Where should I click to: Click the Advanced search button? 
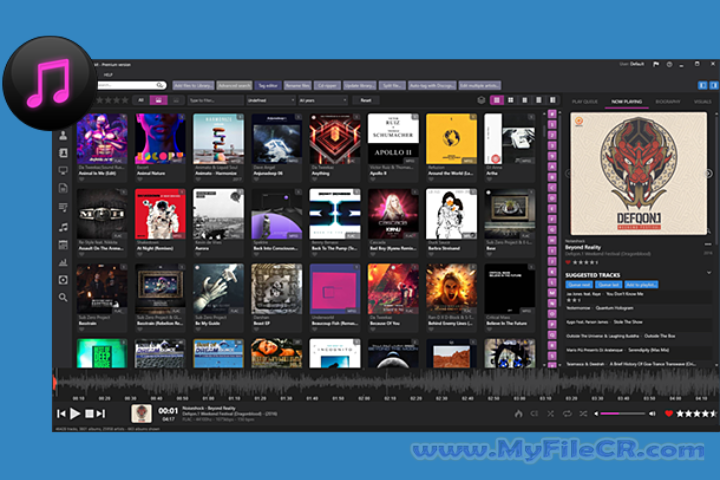[x=234, y=85]
